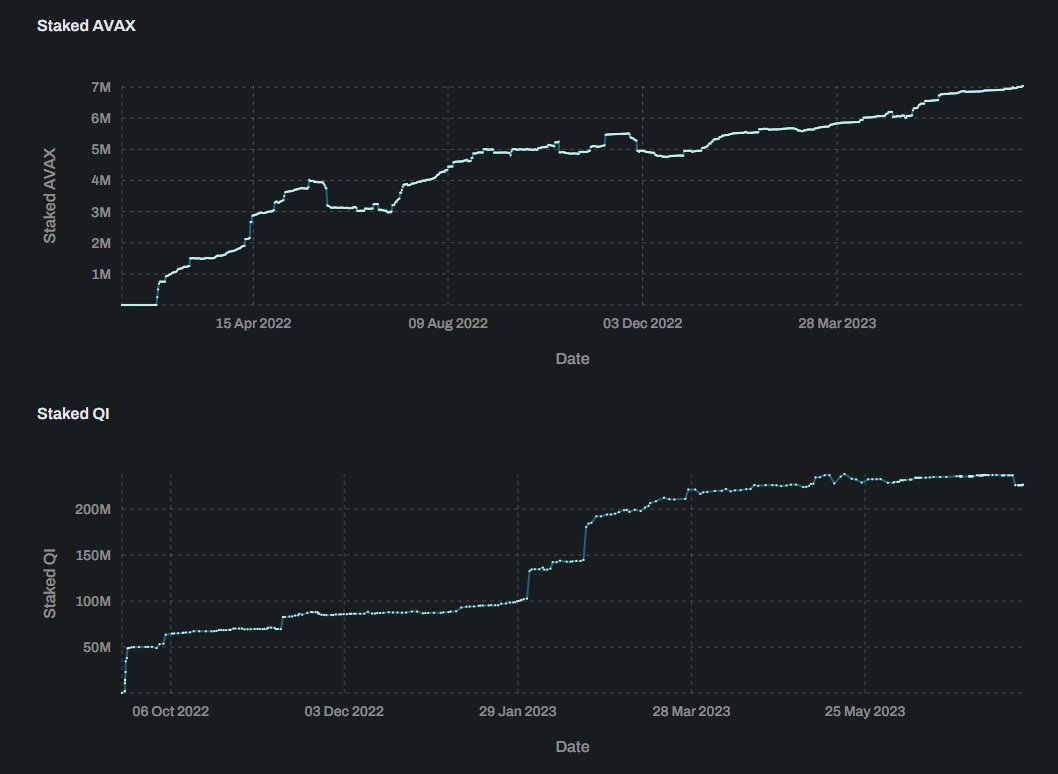Click the 28 Mar 2023 label on AVAX chart
This screenshot has height=774, width=1058.
(x=837, y=323)
